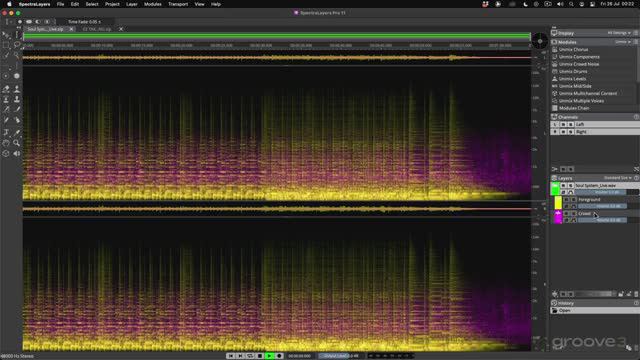Click the Output Level slider in transport bar
The image size is (640, 360).
click(x=339, y=356)
